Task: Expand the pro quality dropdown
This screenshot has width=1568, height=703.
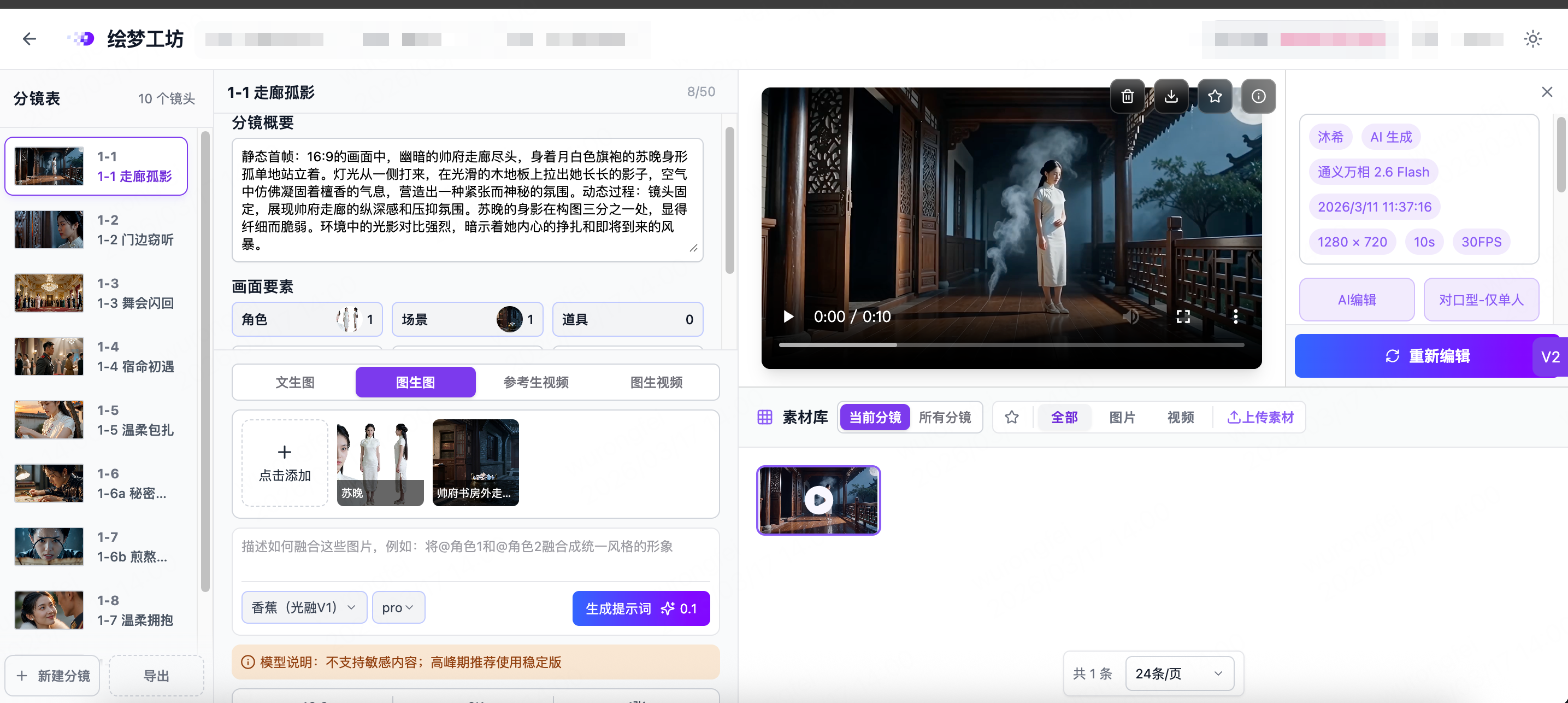Action: (x=398, y=607)
